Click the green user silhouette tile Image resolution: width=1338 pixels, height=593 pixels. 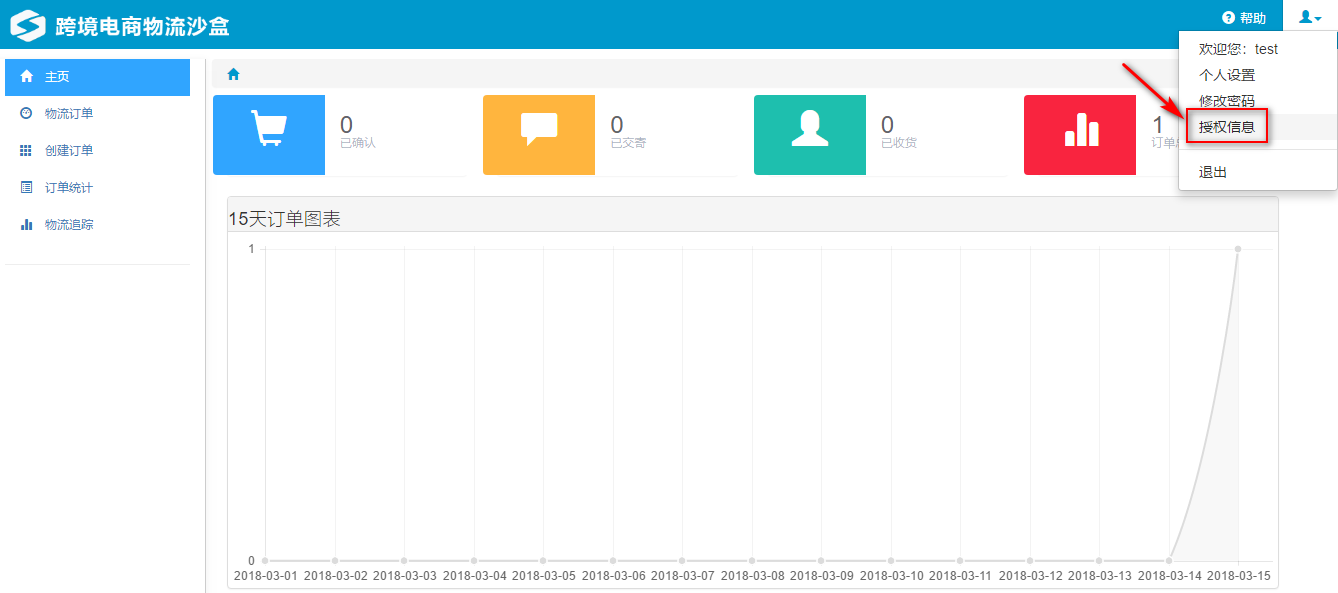[x=809, y=134]
